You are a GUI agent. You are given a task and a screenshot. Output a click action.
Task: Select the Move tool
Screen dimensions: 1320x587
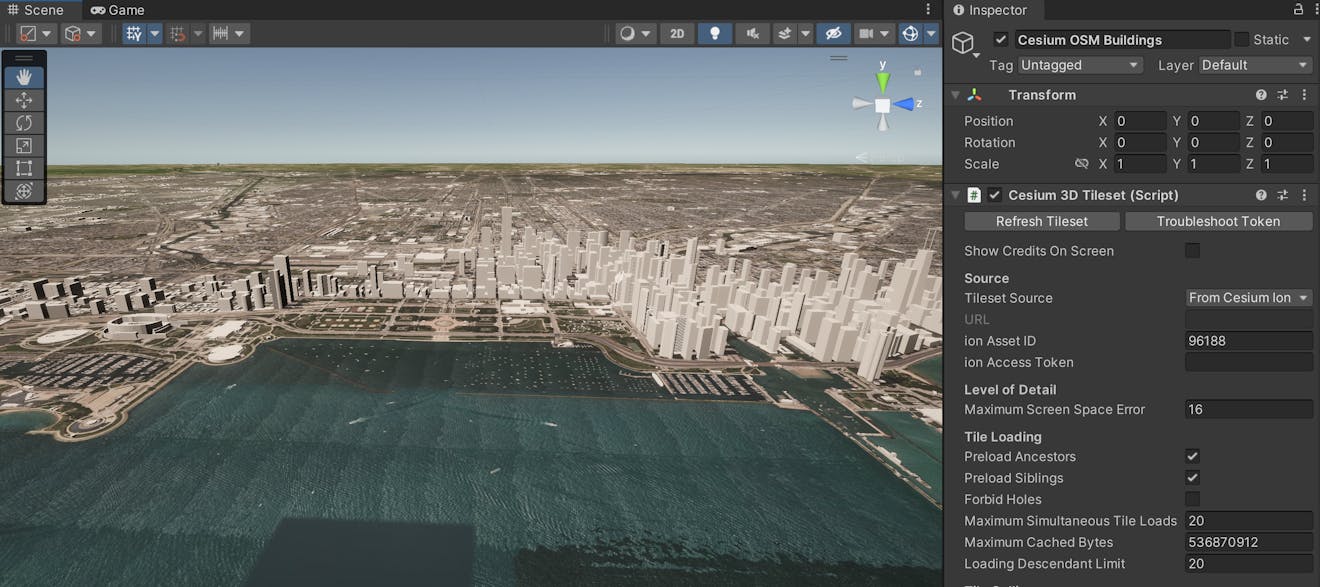pos(23,99)
